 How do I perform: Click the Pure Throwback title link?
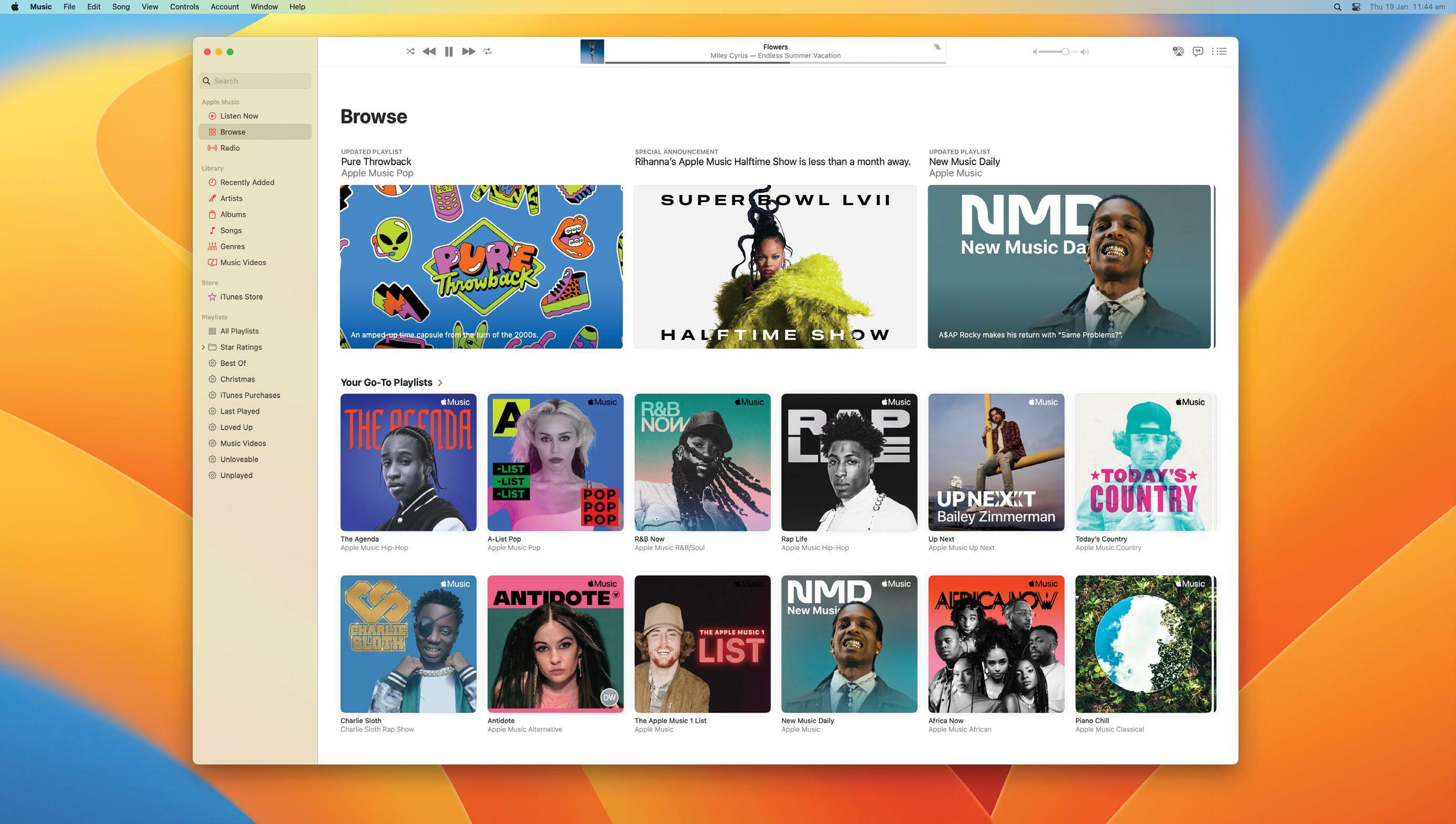(376, 162)
